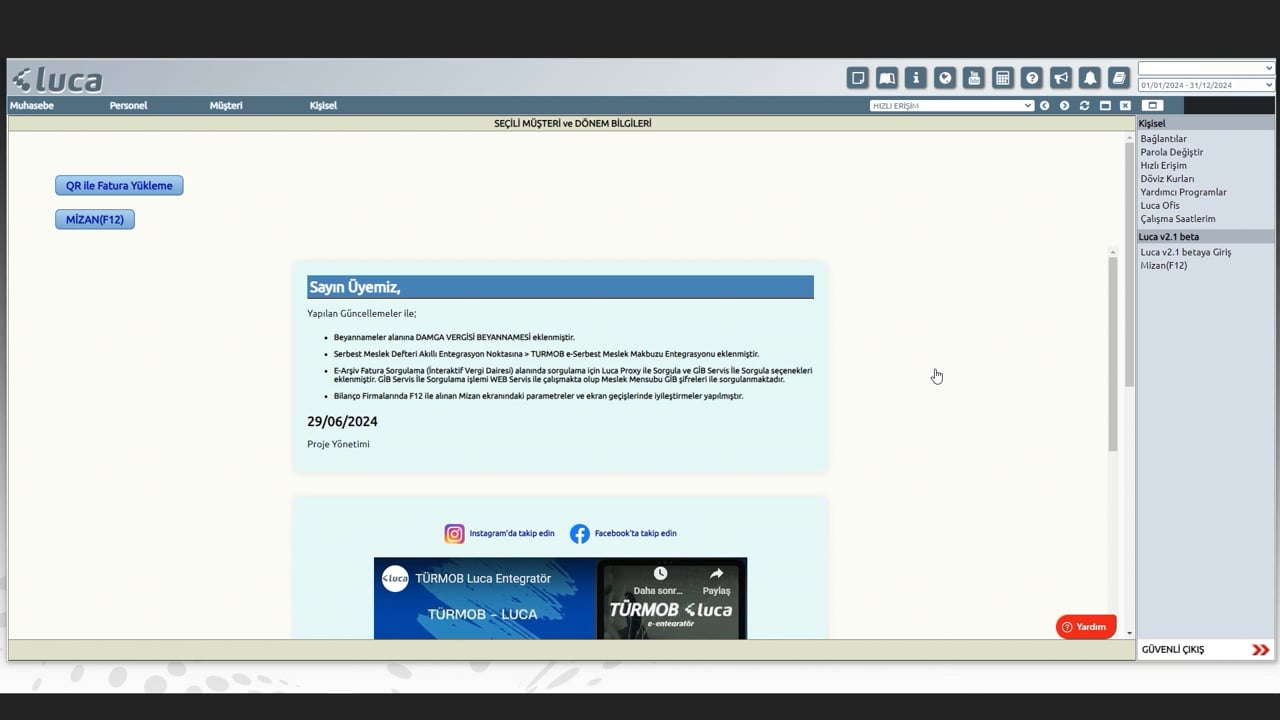Open Luca v2.1 betaya Giriş link
The height and width of the screenshot is (720, 1280).
click(1186, 252)
